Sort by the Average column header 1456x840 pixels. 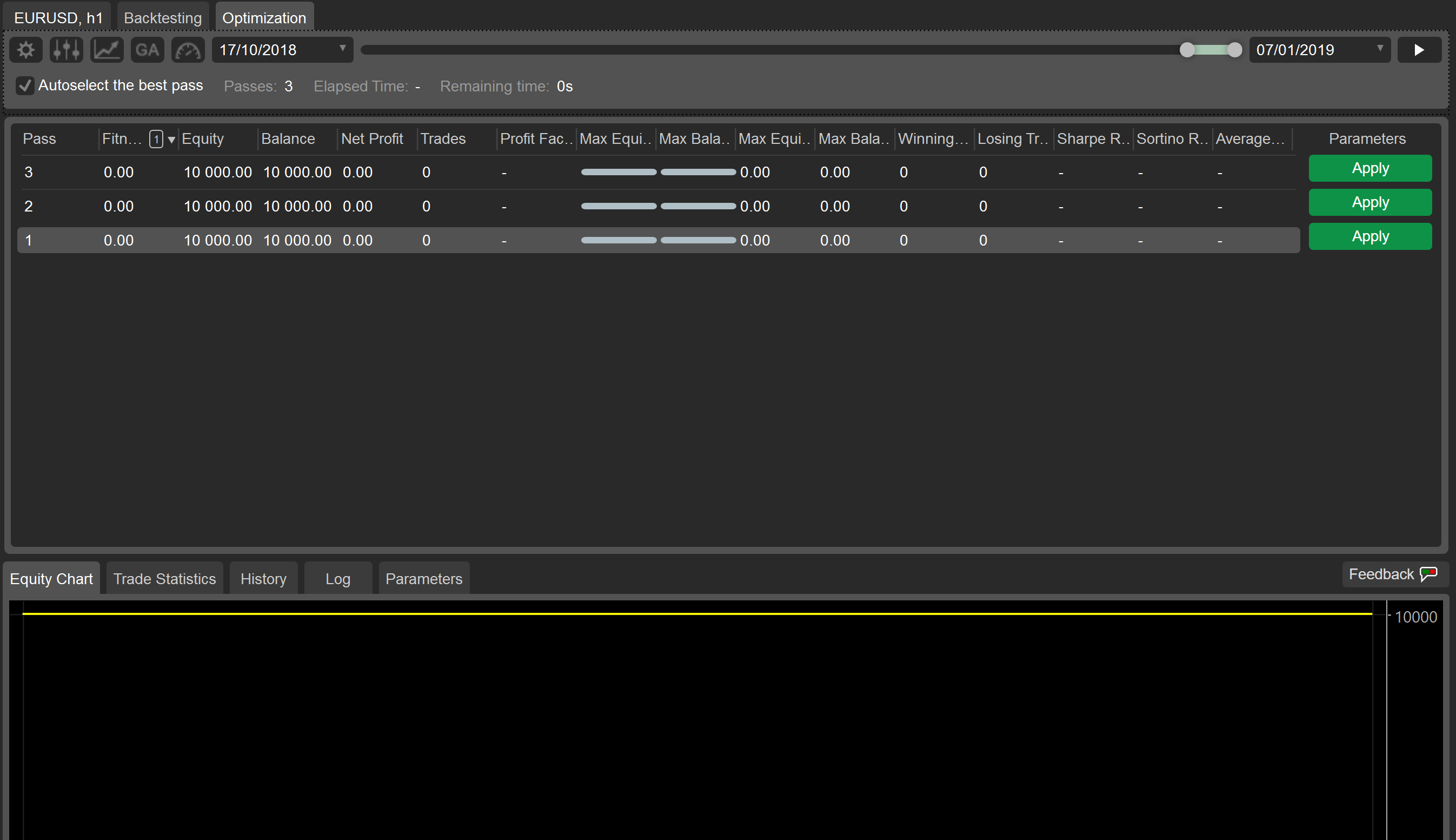(x=1250, y=139)
